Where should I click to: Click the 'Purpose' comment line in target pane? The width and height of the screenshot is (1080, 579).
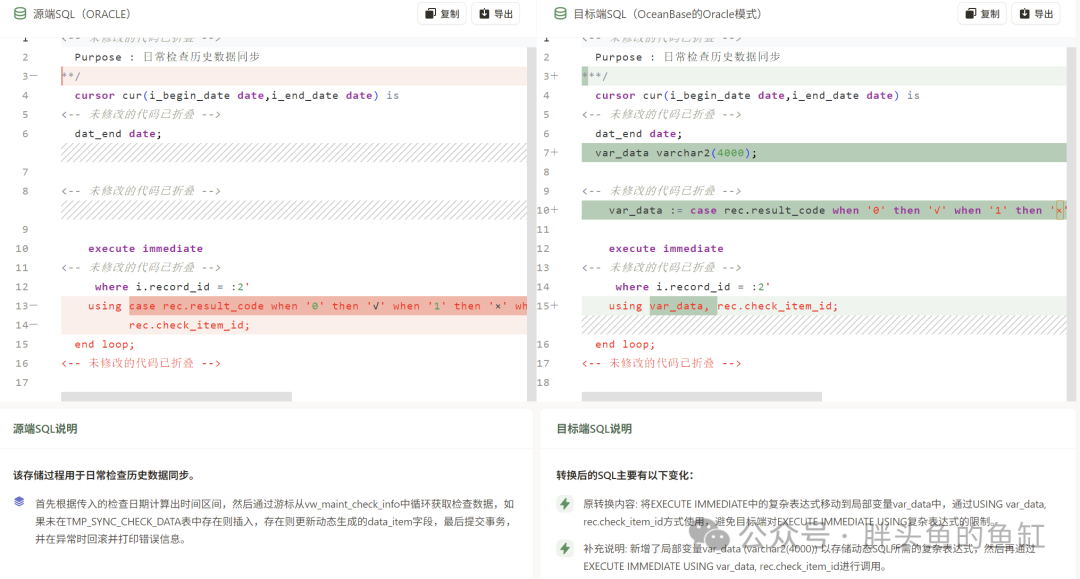tap(687, 57)
